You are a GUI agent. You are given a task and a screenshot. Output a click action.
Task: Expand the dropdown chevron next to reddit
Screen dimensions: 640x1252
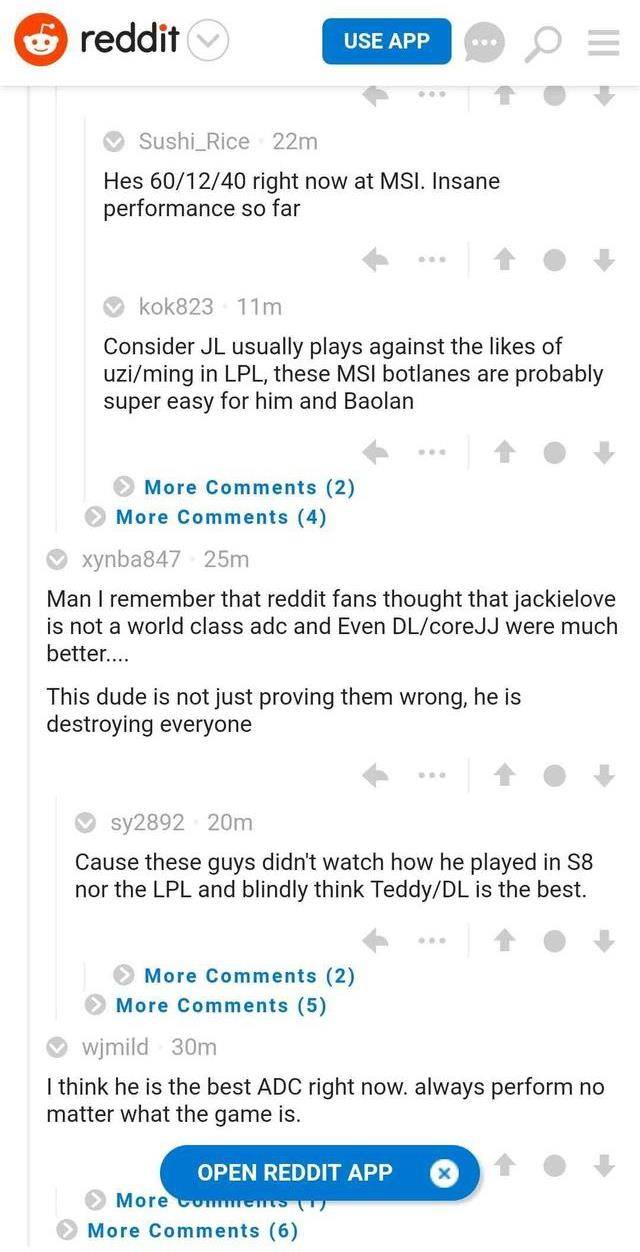(208, 41)
